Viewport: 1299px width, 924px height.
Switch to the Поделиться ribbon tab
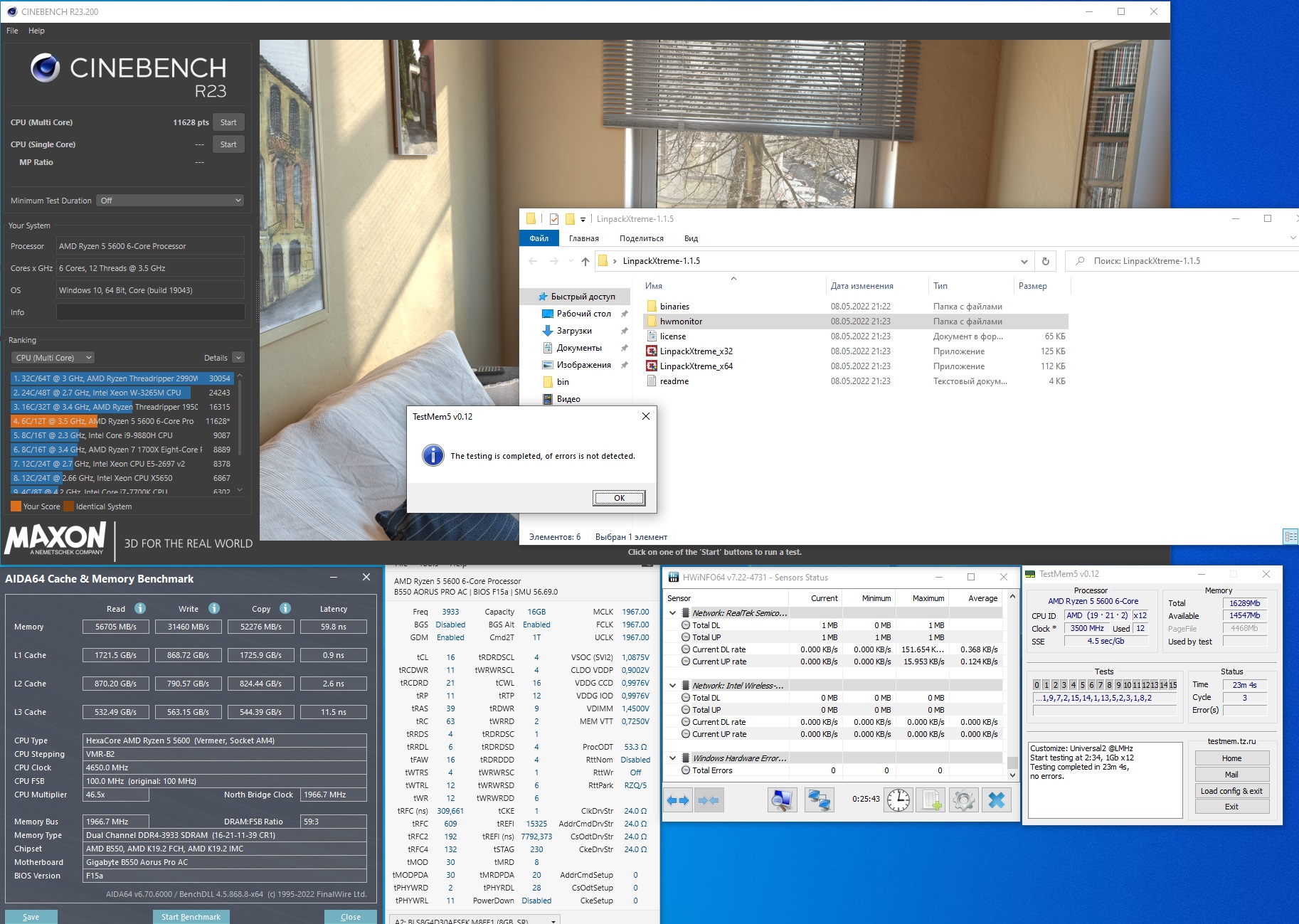tap(641, 238)
